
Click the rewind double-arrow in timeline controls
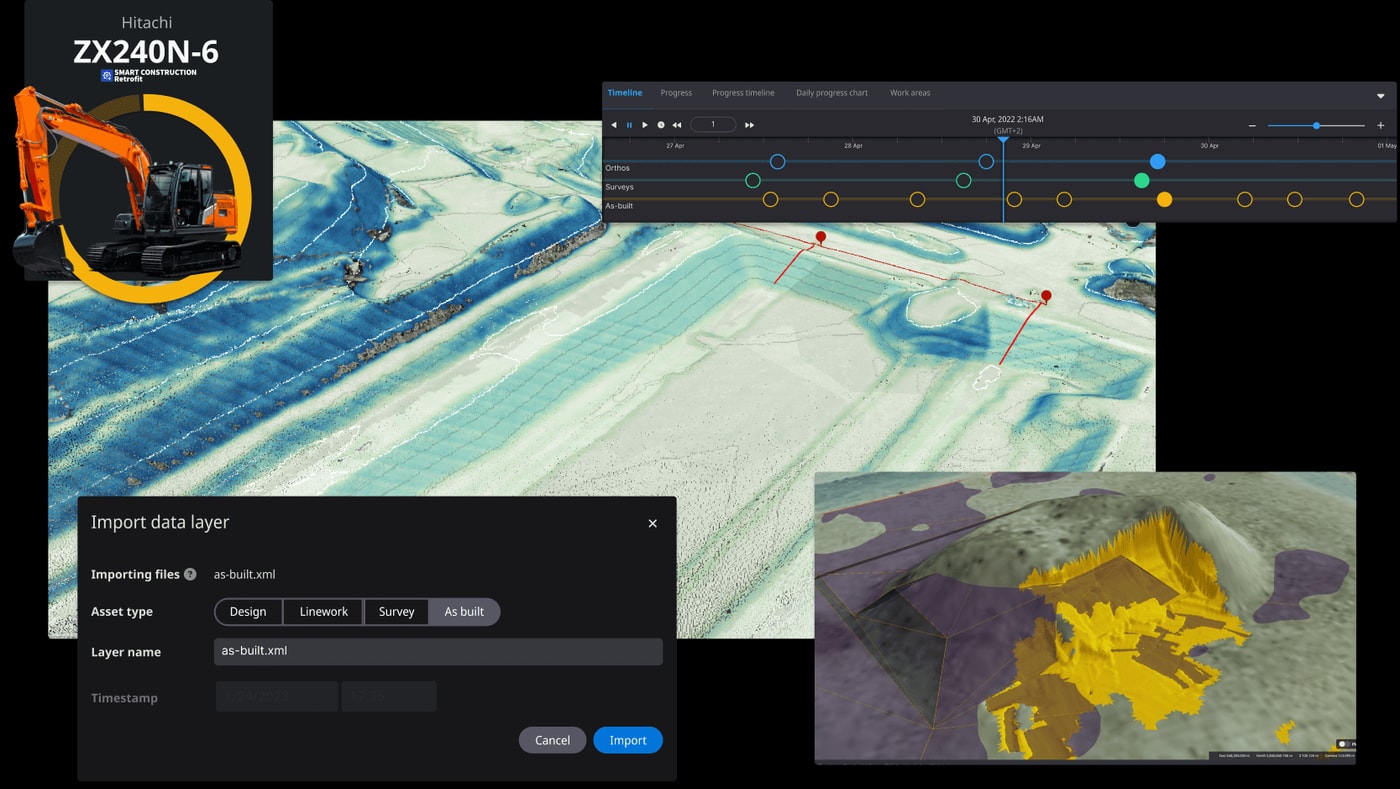coord(677,125)
